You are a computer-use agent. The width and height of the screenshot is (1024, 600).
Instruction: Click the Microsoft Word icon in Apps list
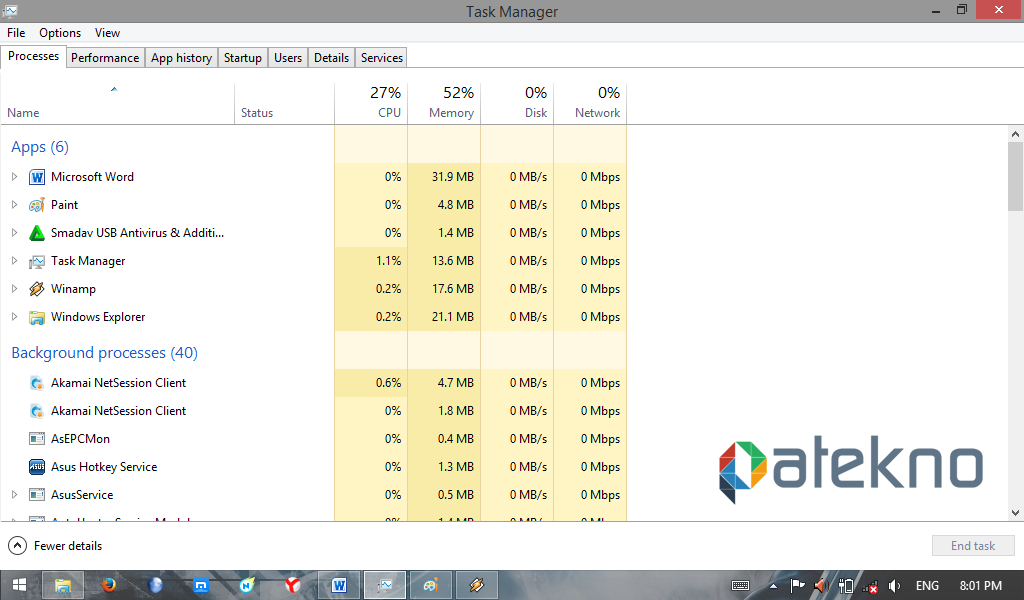pyautogui.click(x=37, y=177)
